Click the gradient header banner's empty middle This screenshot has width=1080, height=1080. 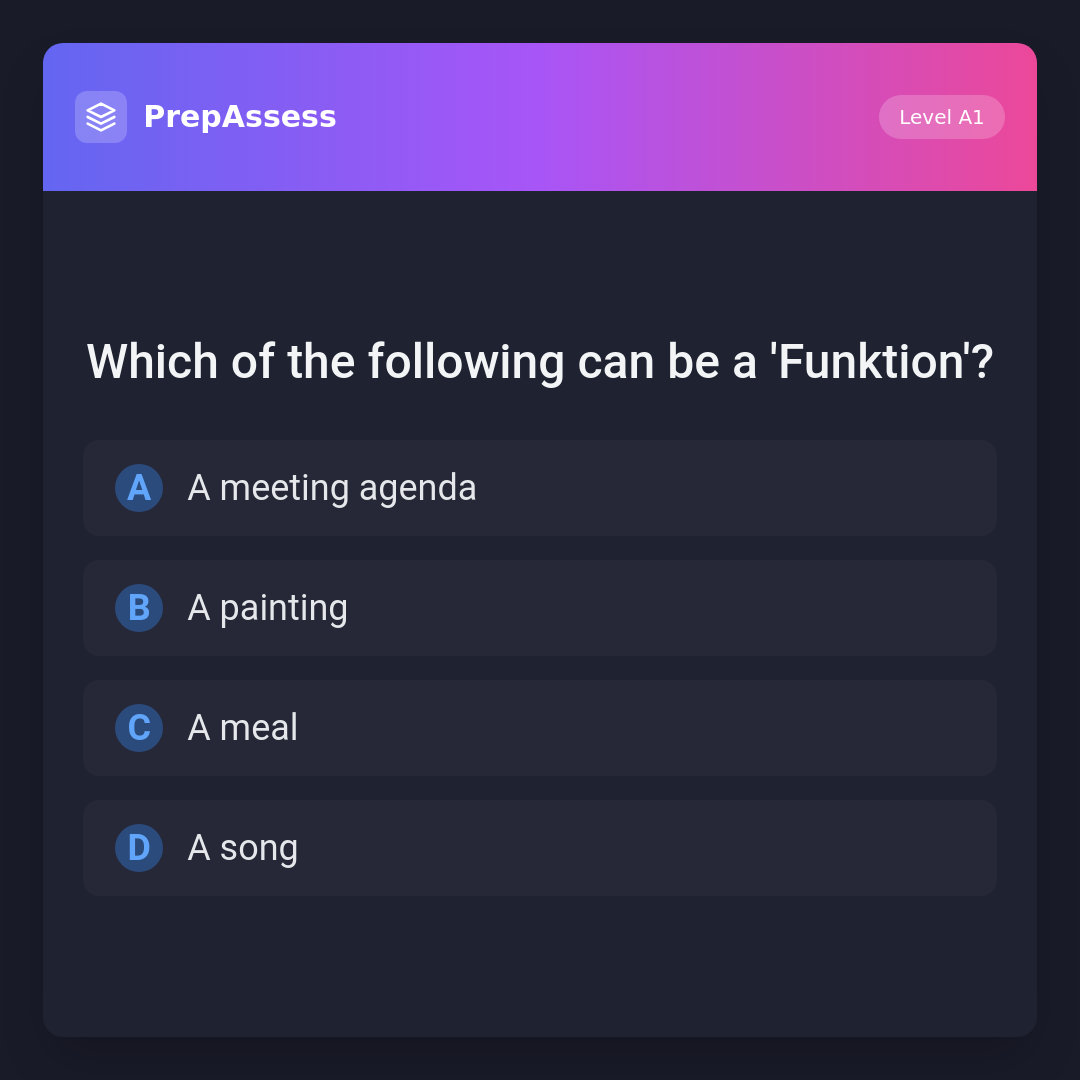600,117
